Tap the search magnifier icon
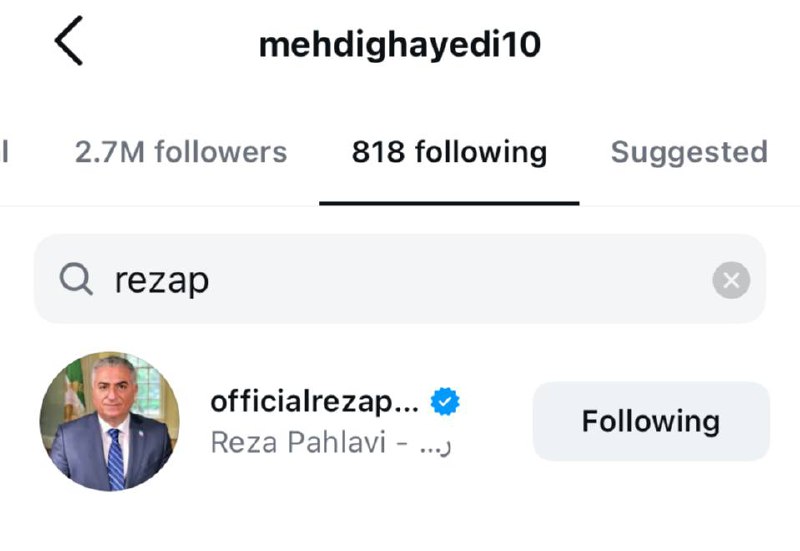This screenshot has height=551, width=800. pos(76,279)
